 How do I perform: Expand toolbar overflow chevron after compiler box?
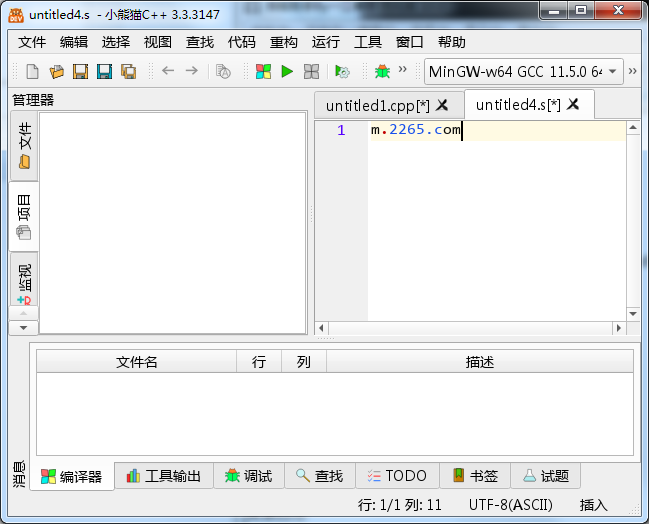click(632, 71)
